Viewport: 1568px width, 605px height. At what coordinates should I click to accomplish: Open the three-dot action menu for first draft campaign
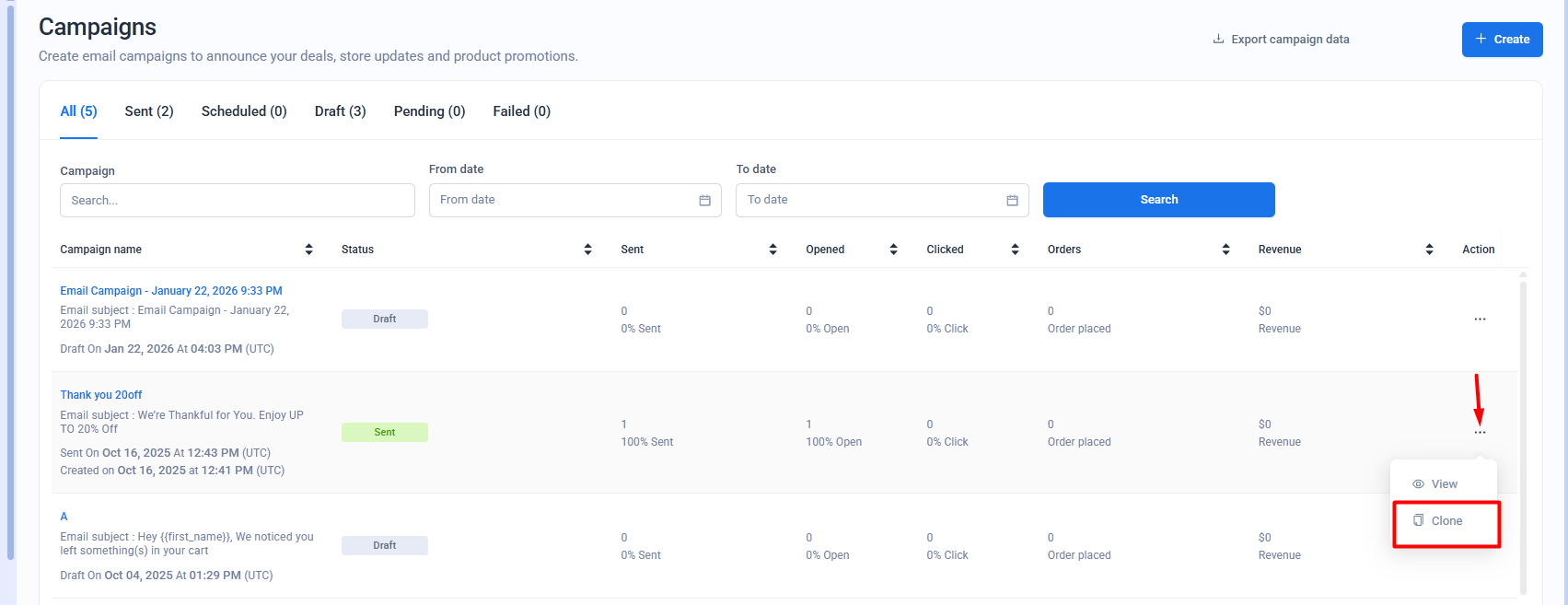point(1480,320)
